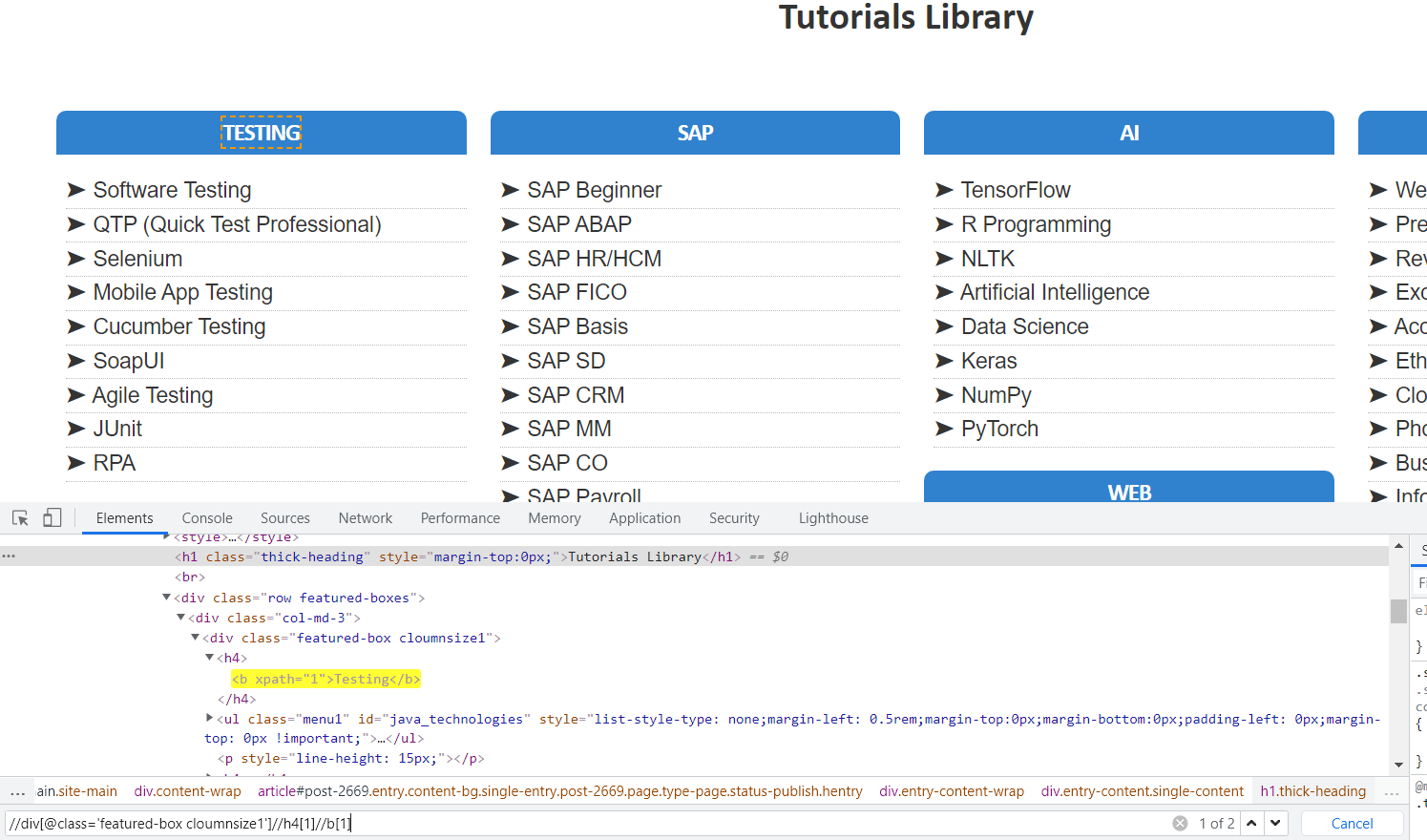
Task: Open the SAP HR/HCM link
Action: pos(595,259)
